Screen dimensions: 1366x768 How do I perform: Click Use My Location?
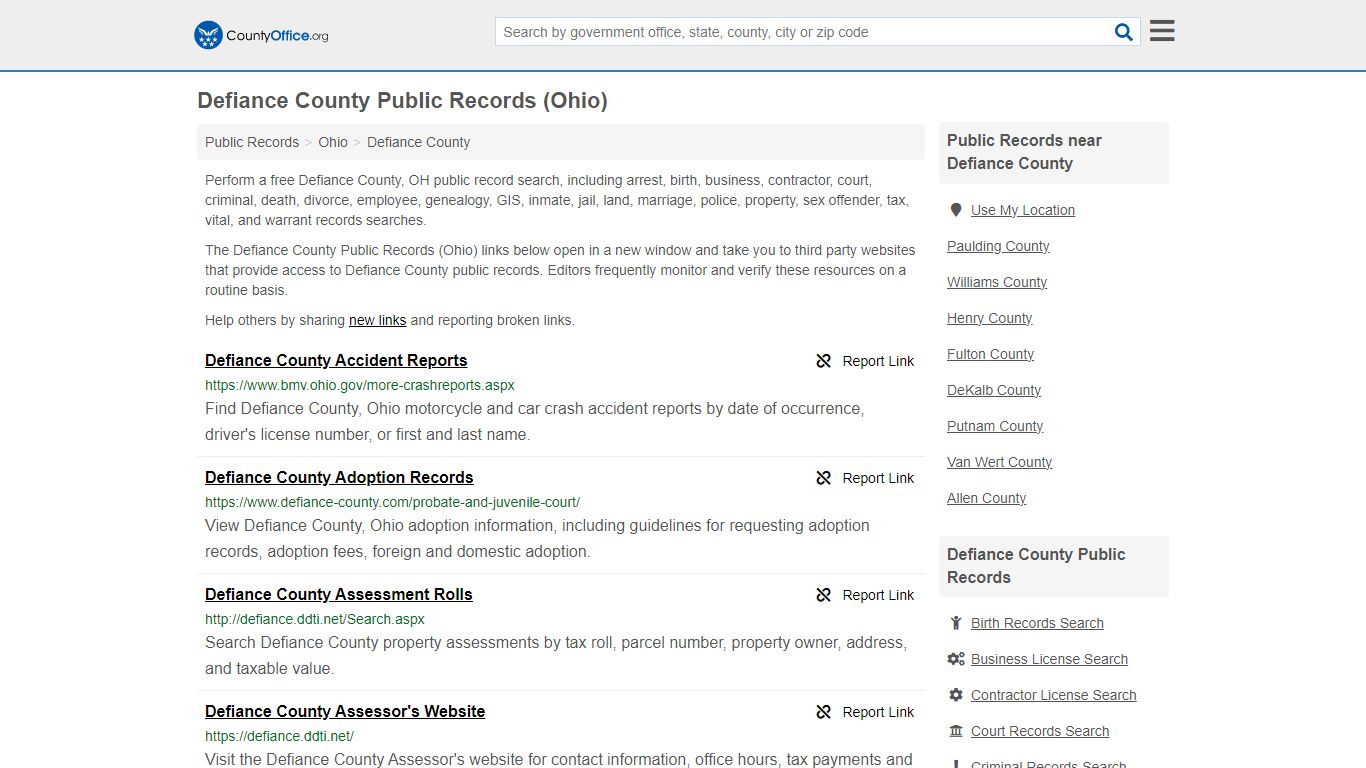[1023, 210]
